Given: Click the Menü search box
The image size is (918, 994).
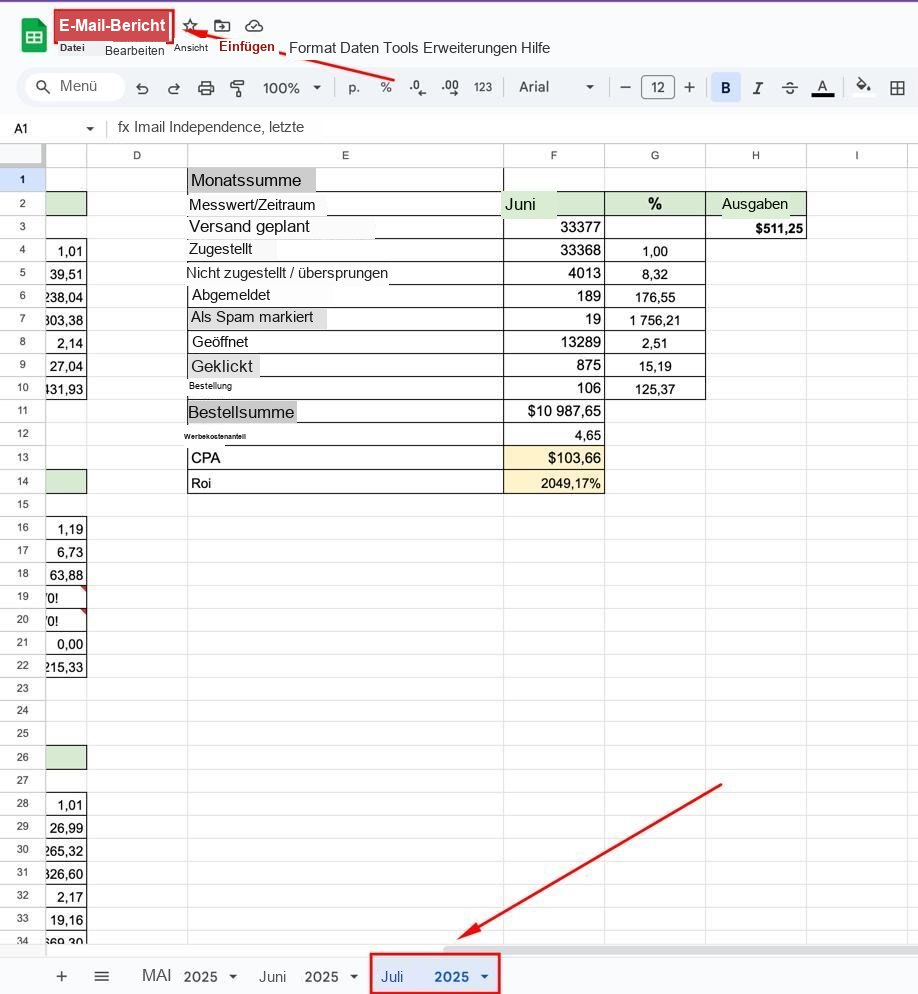Looking at the screenshot, I should coord(74,87).
